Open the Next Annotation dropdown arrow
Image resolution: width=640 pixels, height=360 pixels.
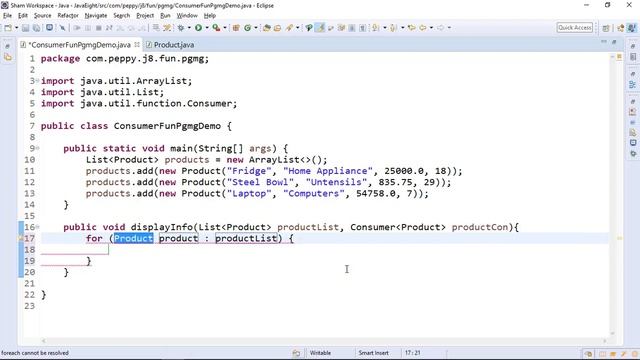pyautogui.click(x=384, y=28)
